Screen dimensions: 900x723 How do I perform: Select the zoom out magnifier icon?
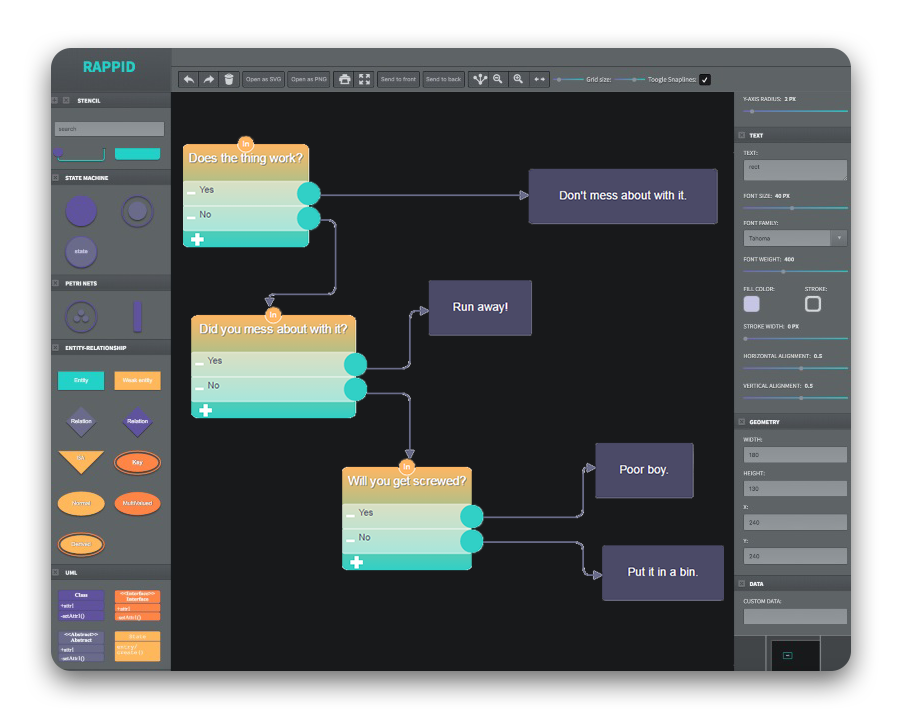(497, 79)
